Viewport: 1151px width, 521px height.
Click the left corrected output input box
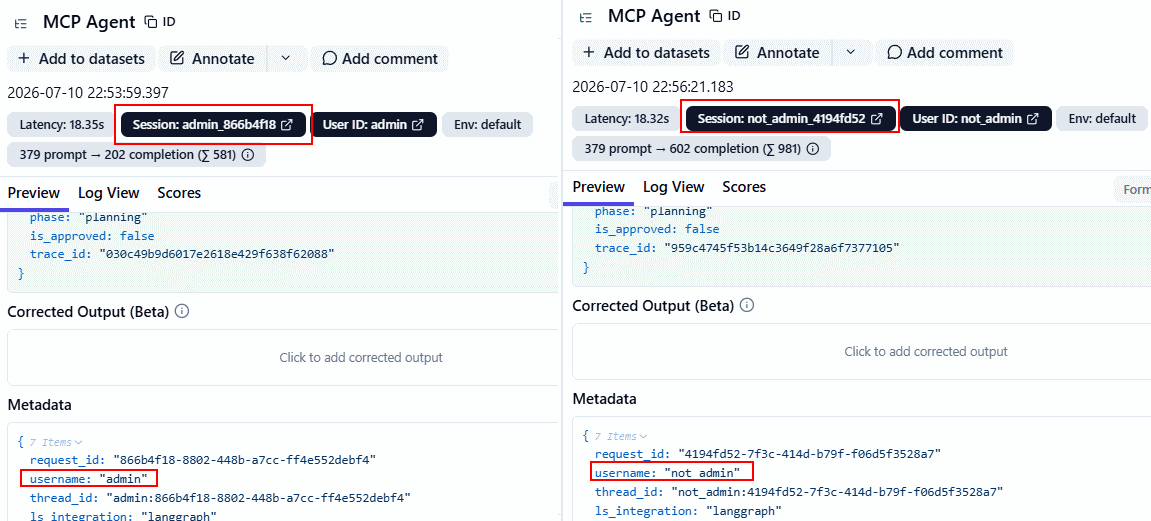[x=283, y=357]
